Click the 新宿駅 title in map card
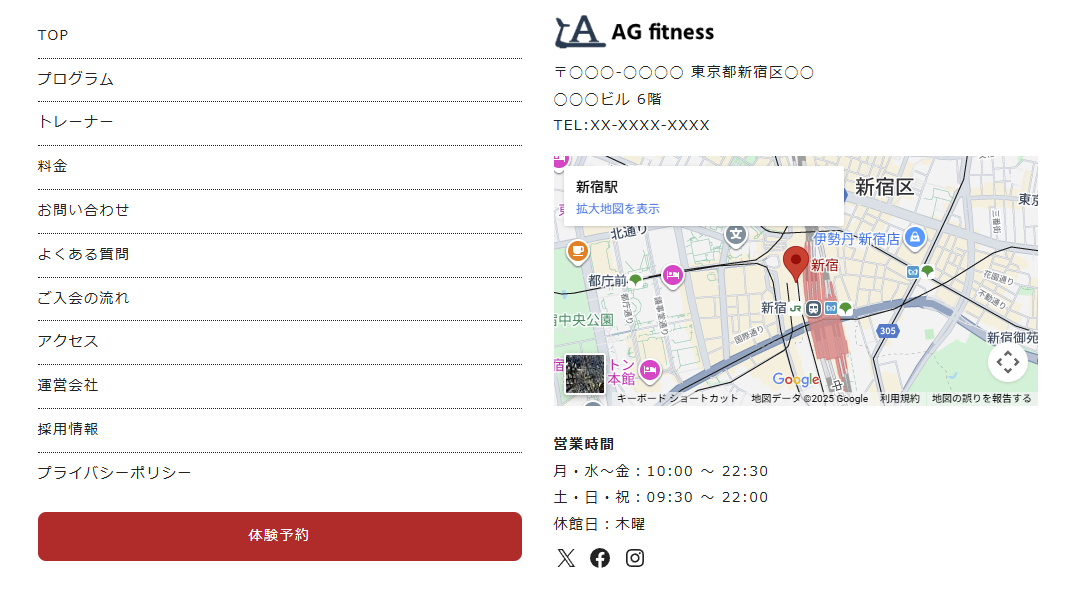1070x595 pixels. point(597,187)
